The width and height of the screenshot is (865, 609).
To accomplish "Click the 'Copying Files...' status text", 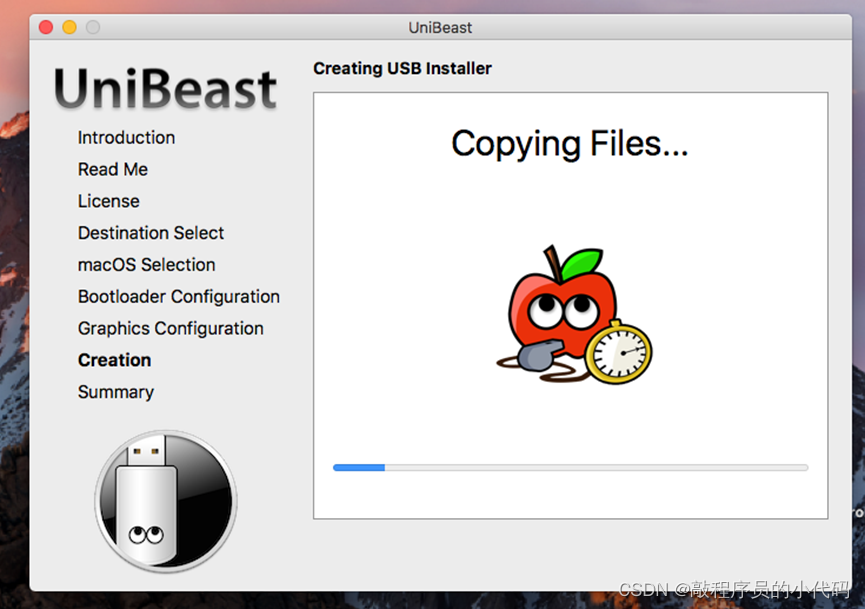I will click(570, 144).
